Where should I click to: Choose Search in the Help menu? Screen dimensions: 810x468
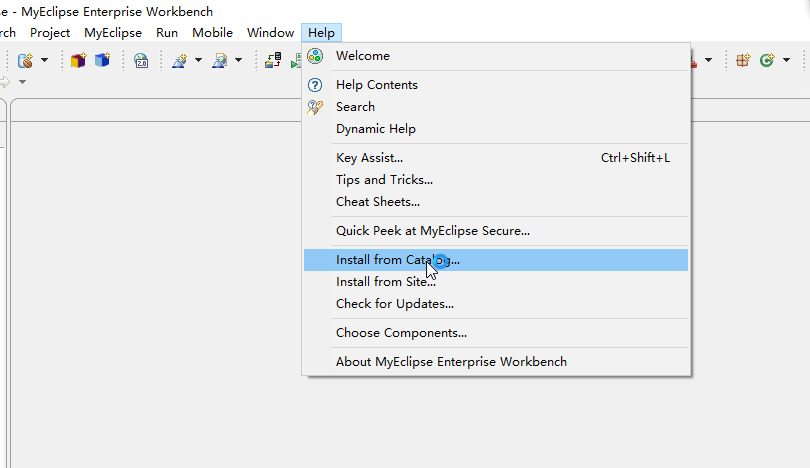click(355, 107)
